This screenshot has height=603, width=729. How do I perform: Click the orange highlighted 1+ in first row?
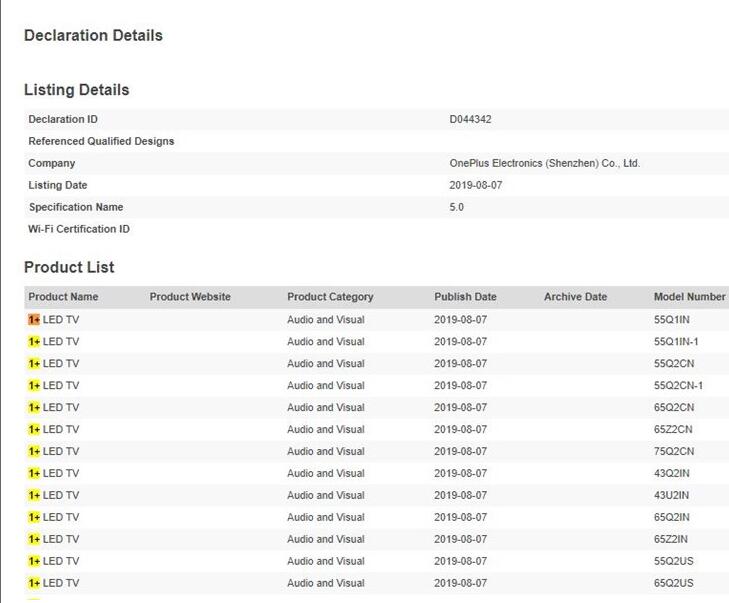[34, 320]
